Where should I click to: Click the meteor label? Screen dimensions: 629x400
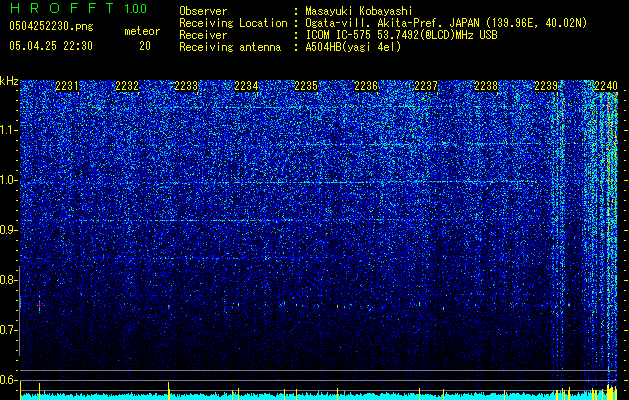tap(142, 31)
